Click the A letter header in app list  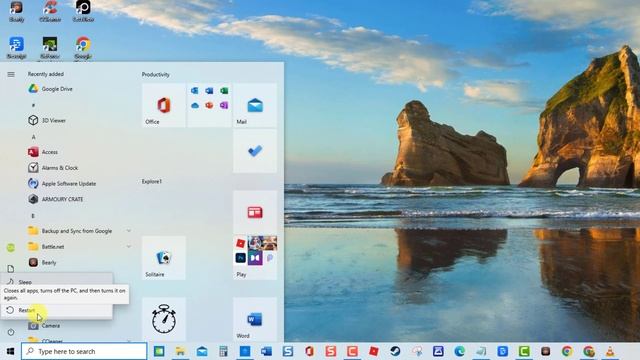(33, 137)
